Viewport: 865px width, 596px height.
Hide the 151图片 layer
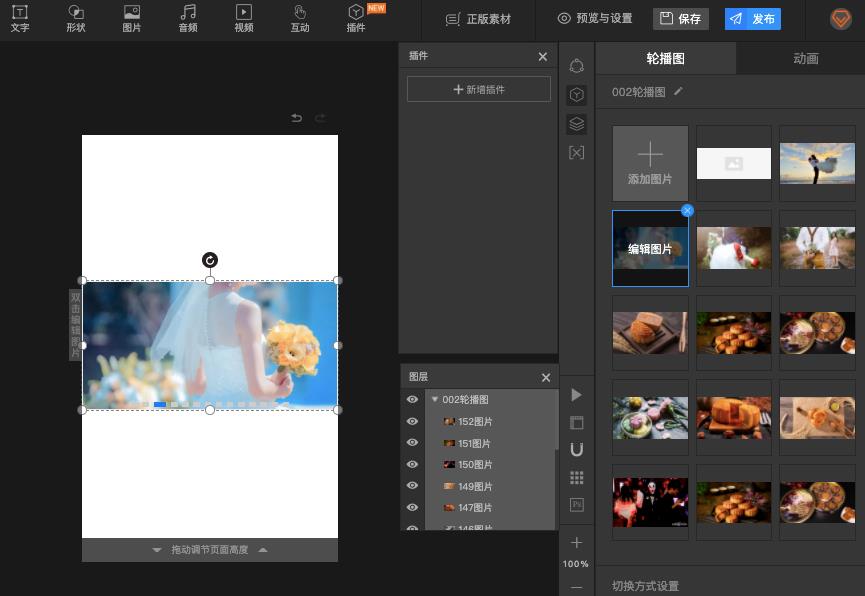[412, 443]
